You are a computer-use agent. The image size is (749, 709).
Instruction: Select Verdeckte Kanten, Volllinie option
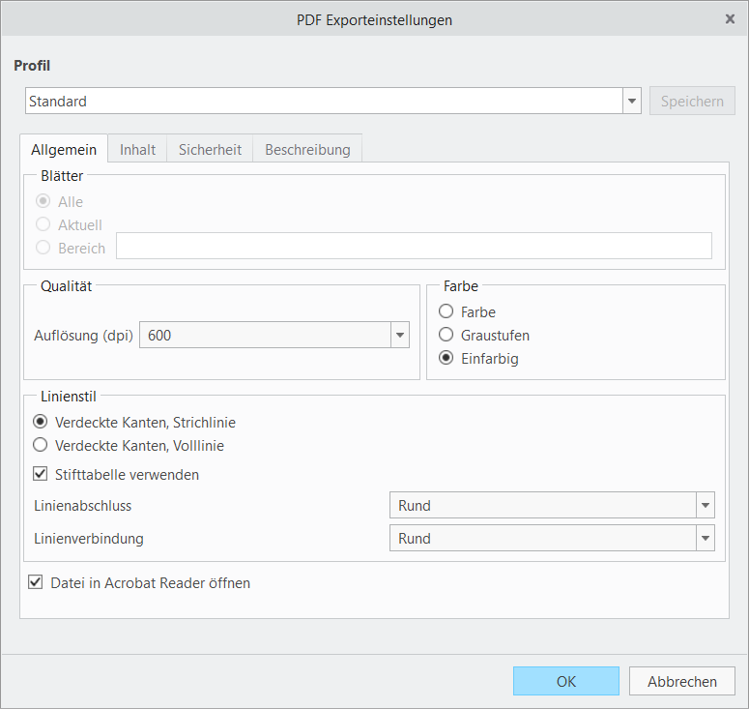pos(41,445)
